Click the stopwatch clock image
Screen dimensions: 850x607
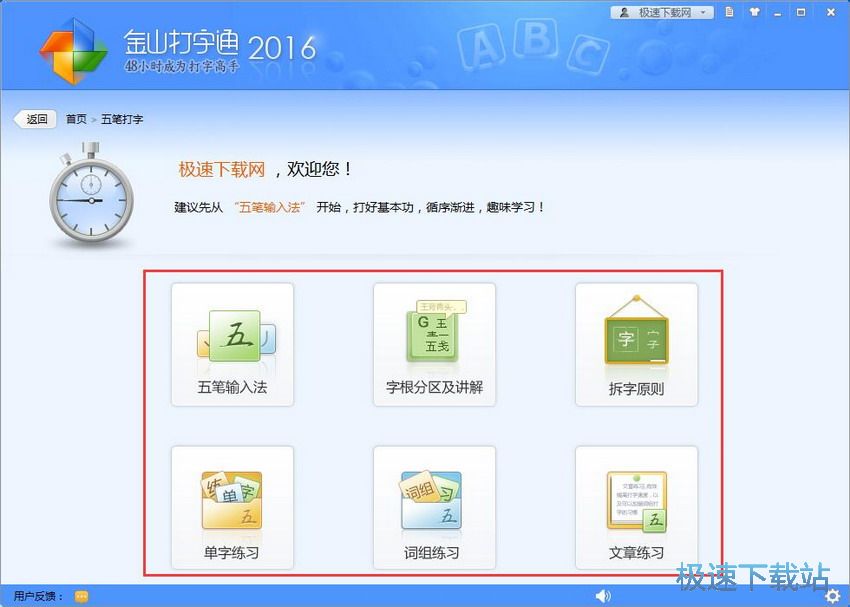[x=91, y=193]
